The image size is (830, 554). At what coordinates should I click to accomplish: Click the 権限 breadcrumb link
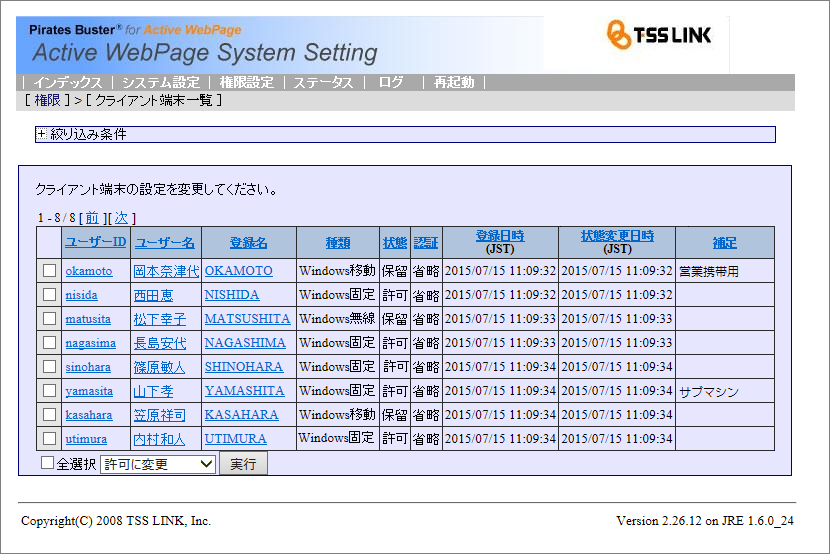47,101
